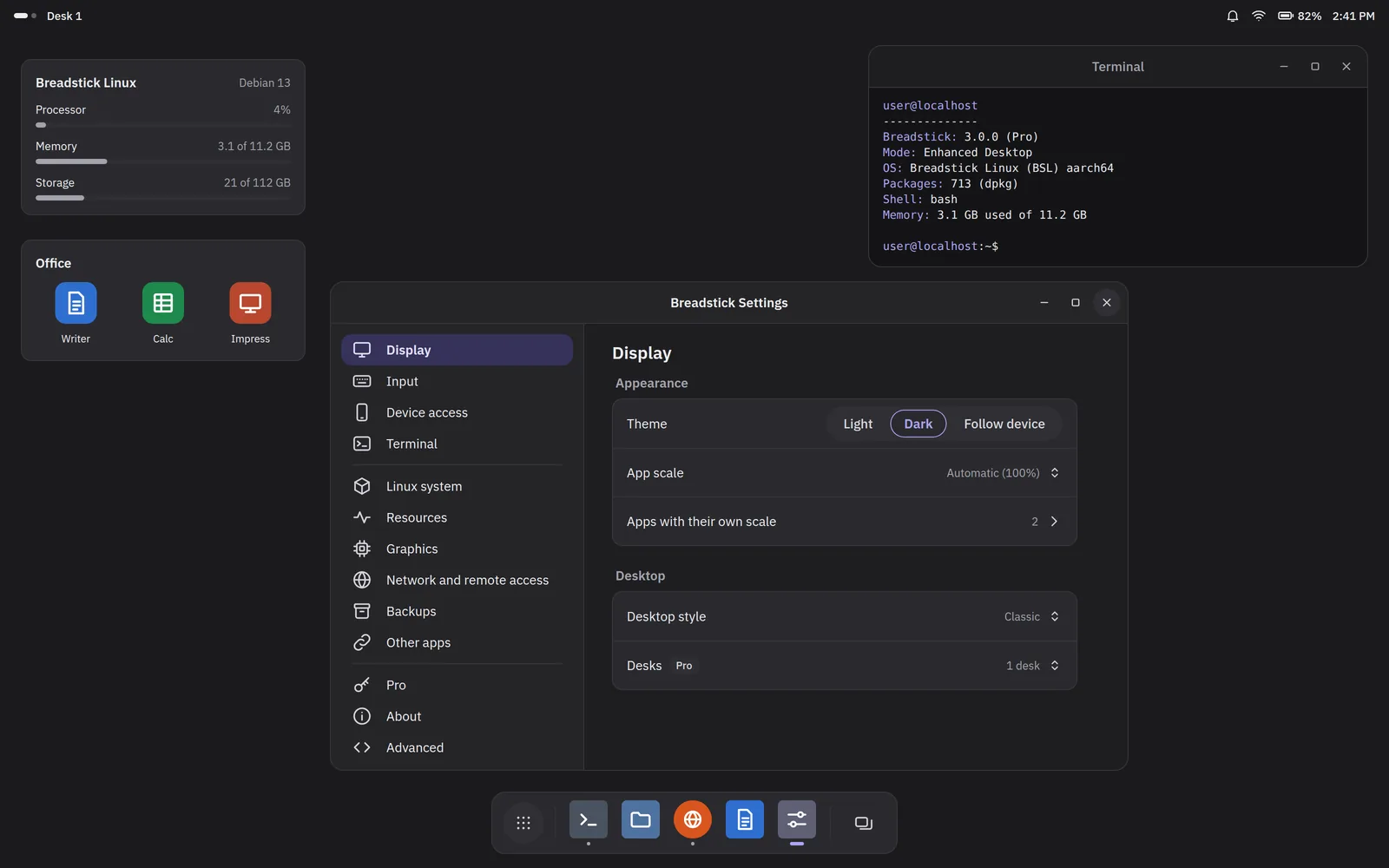
Task: Select Display in settings sidebar
Action: pyautogui.click(x=458, y=350)
